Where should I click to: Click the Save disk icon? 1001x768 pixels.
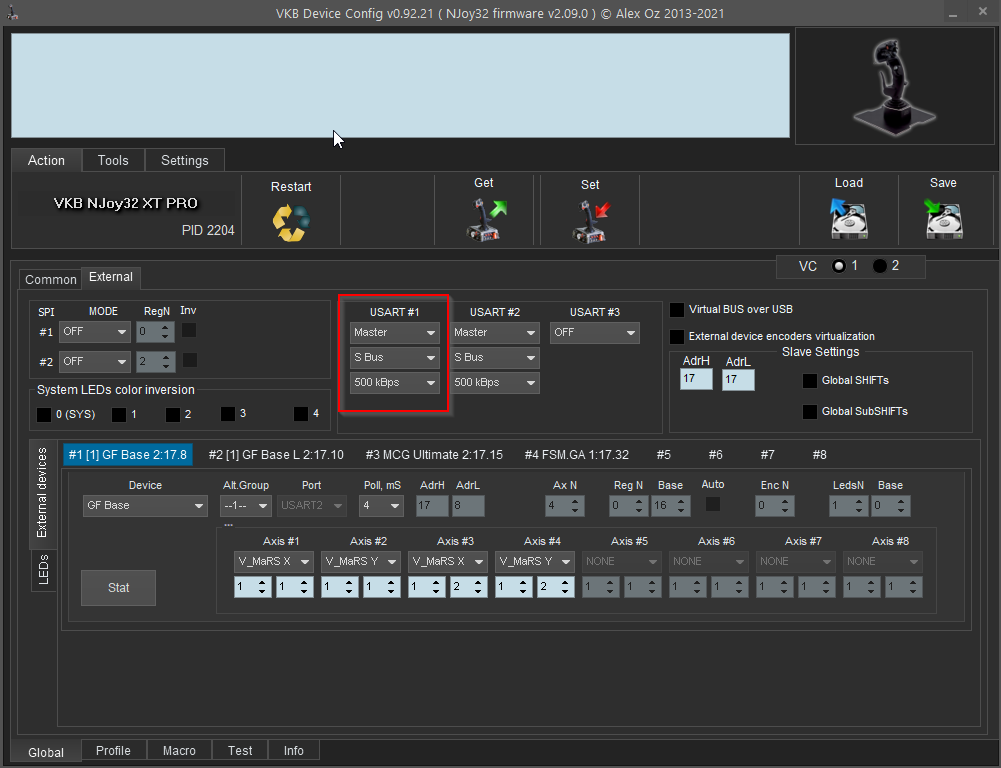[x=943, y=219]
